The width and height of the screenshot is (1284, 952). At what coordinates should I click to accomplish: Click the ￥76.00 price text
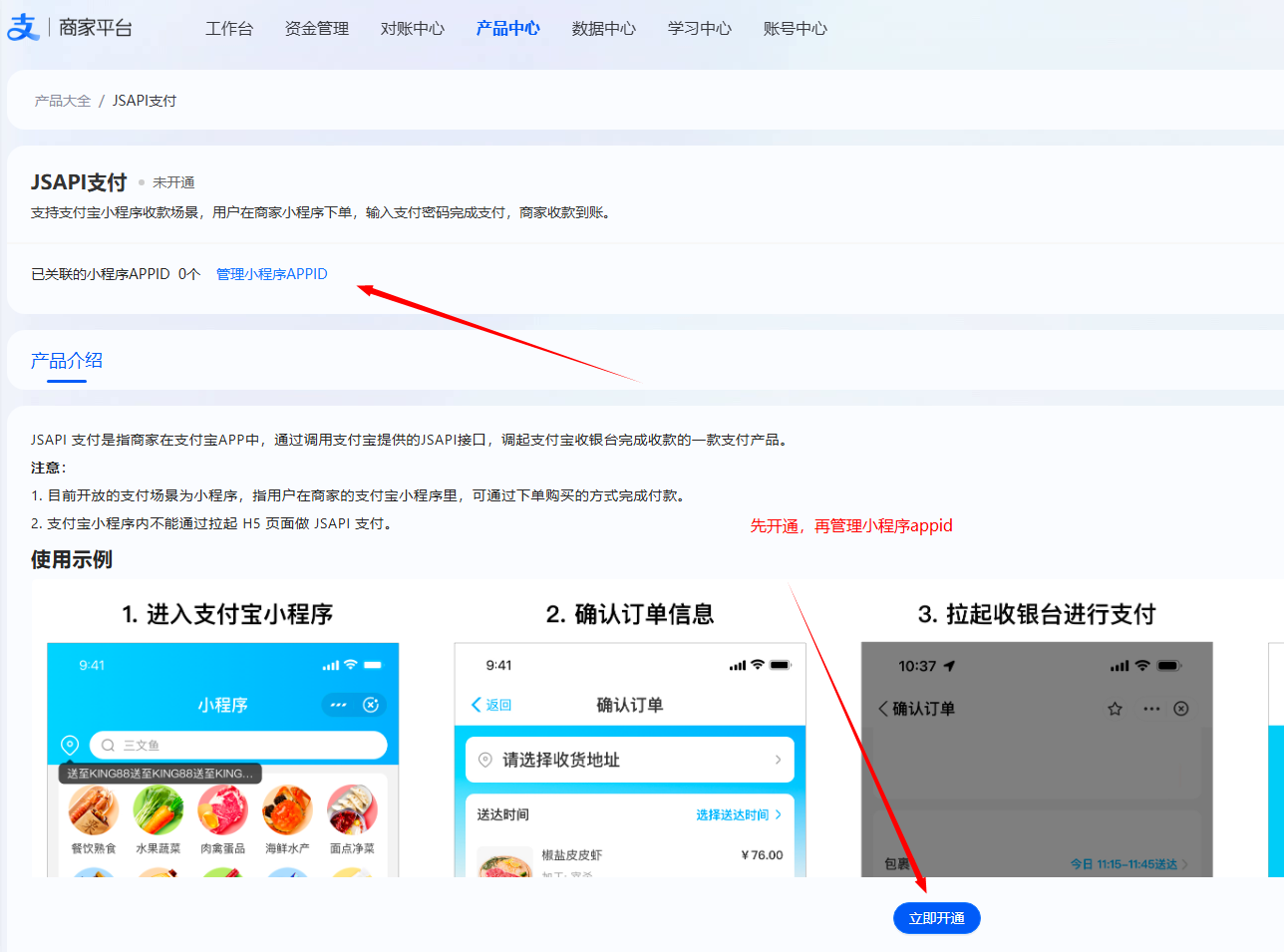click(762, 855)
